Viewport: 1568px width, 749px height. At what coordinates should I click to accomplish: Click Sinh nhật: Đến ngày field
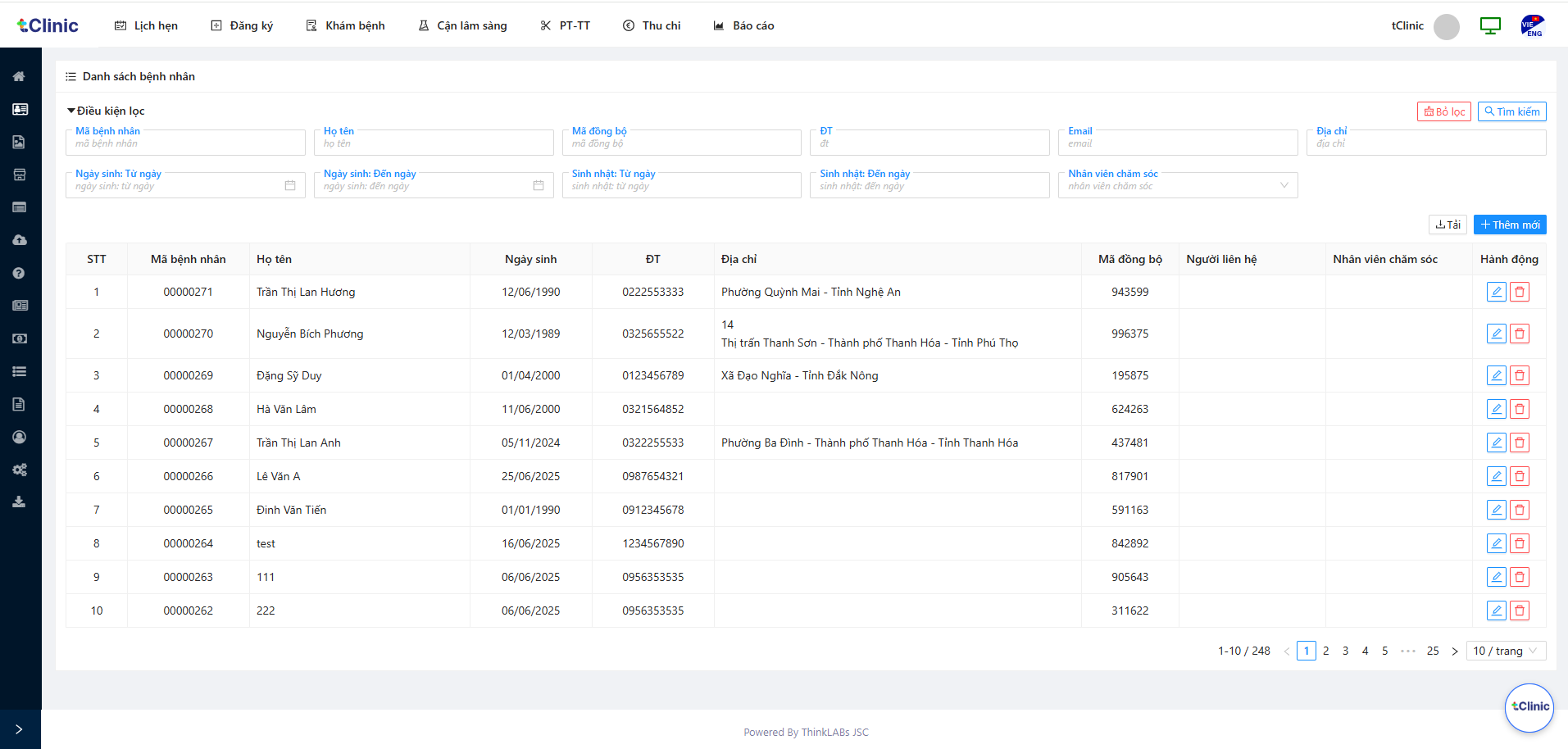[x=929, y=185]
